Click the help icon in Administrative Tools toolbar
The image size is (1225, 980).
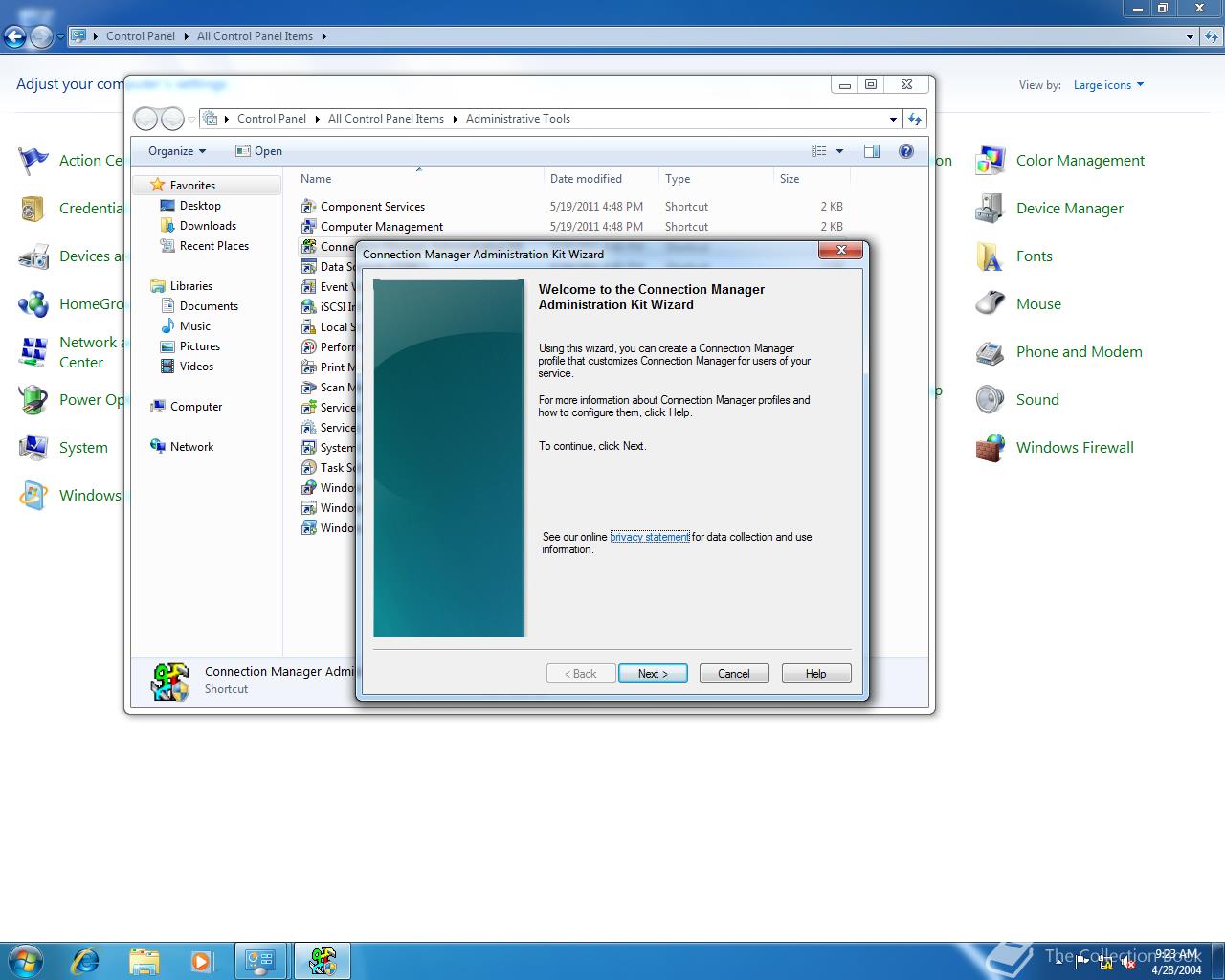click(906, 151)
